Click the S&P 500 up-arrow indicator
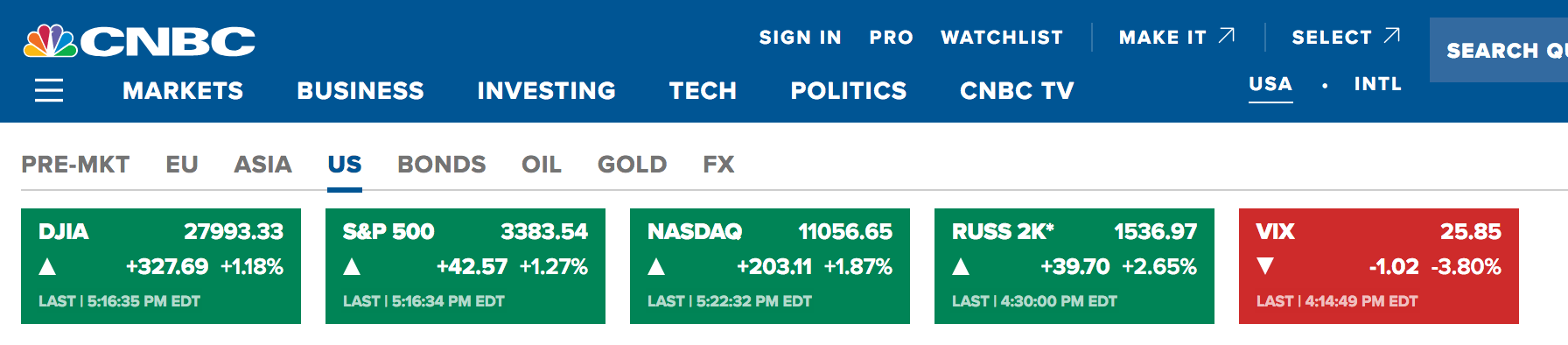 [x=352, y=266]
